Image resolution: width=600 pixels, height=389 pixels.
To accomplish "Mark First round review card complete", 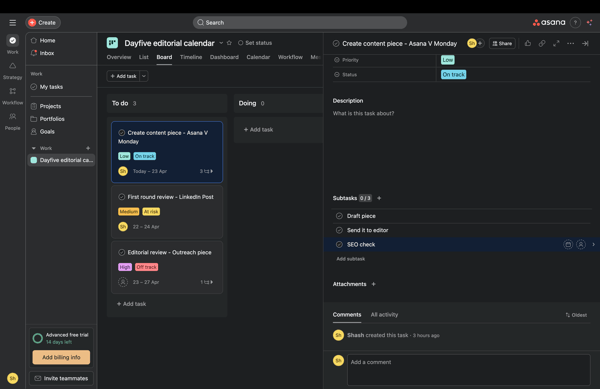I will tap(122, 197).
